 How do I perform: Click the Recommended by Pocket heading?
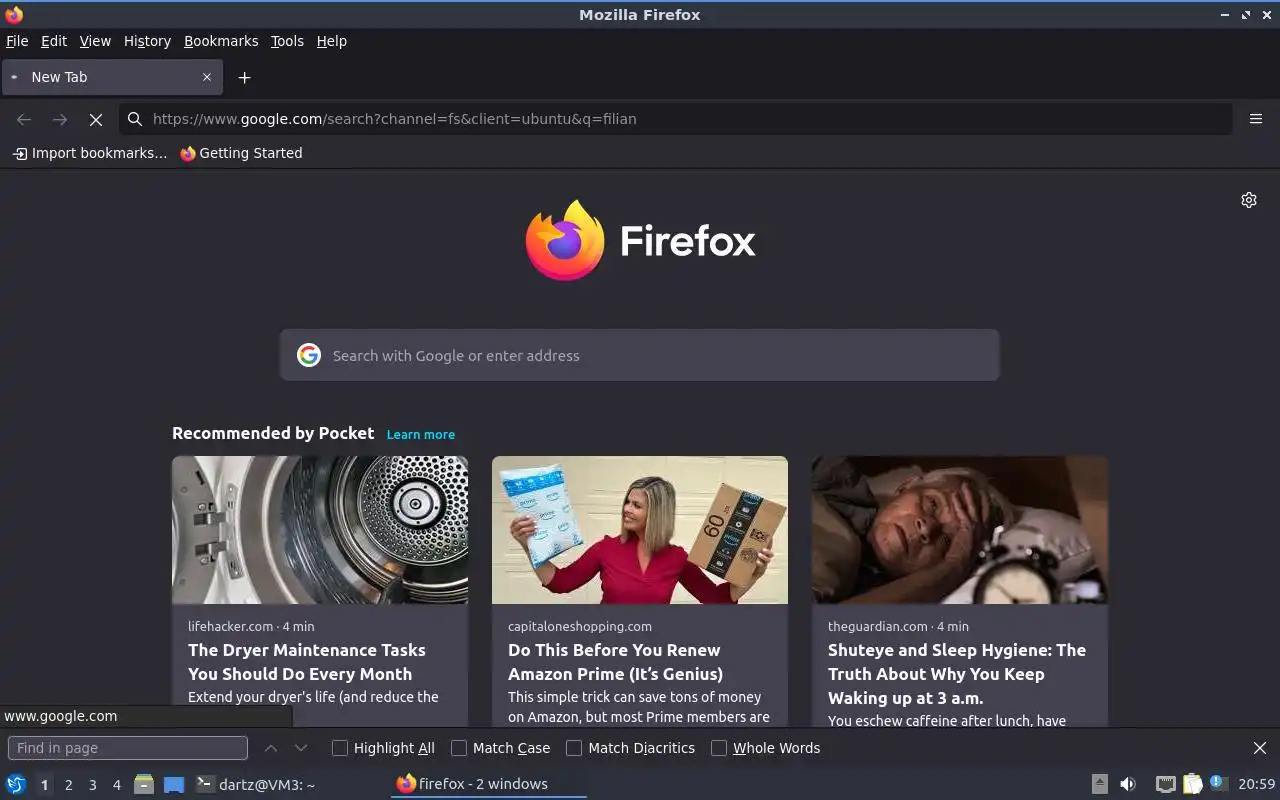tap(273, 433)
